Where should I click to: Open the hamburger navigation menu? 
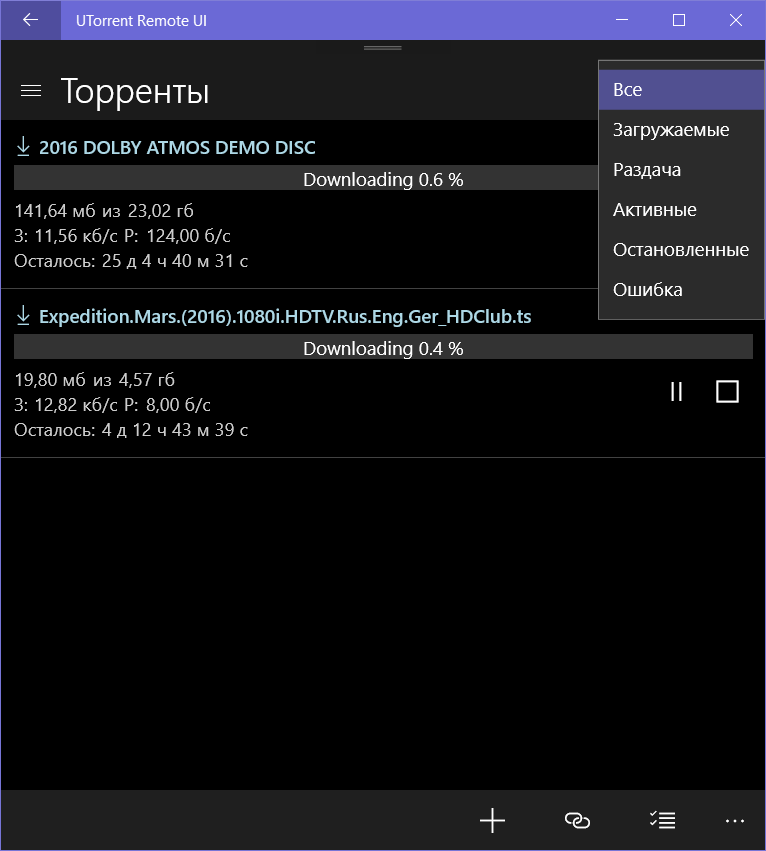pos(30,91)
